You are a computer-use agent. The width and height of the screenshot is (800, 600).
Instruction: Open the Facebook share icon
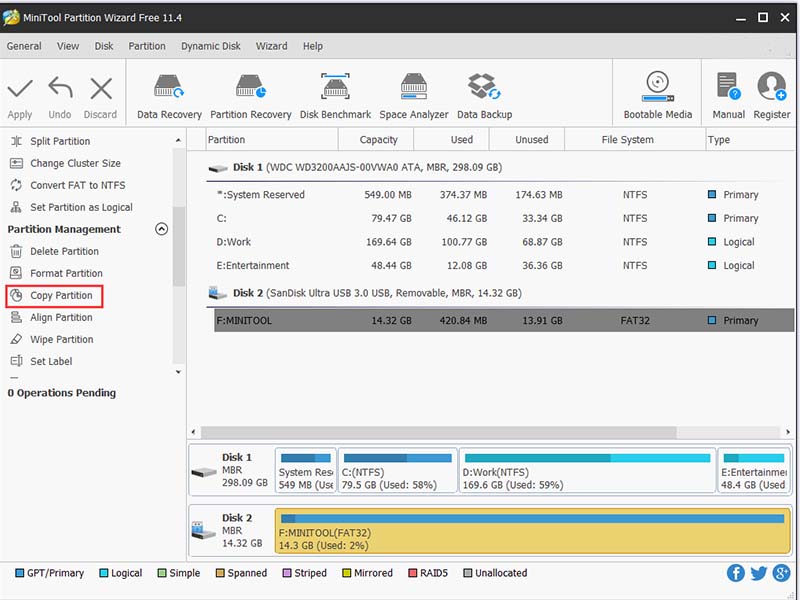pos(735,573)
